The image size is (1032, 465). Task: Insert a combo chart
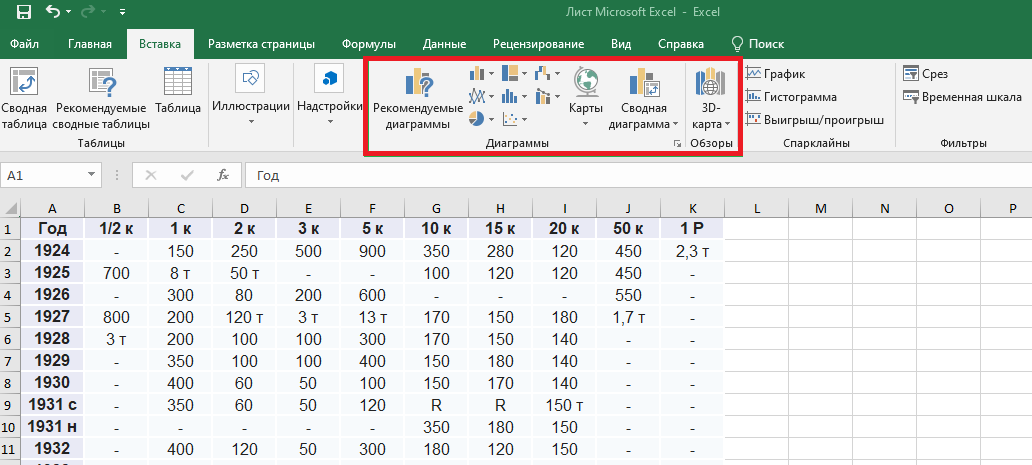[x=548, y=97]
